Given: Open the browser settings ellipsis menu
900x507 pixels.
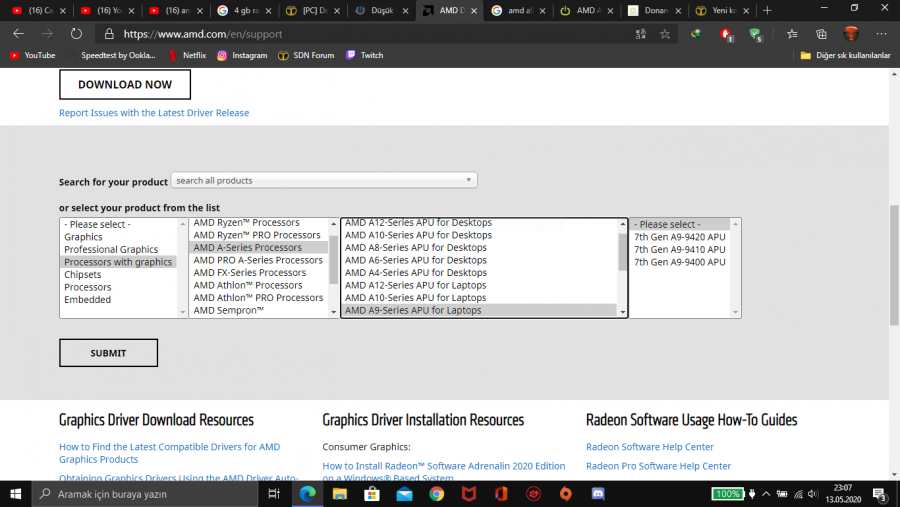Looking at the screenshot, I should coord(881,34).
